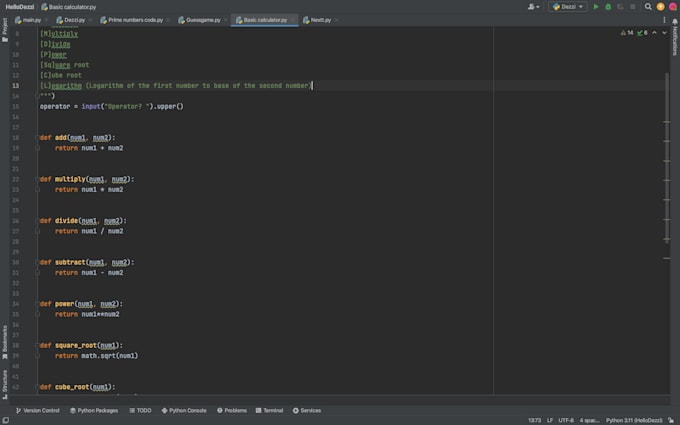The width and height of the screenshot is (680, 425).
Task: Open the Problems tool window
Action: click(x=232, y=410)
